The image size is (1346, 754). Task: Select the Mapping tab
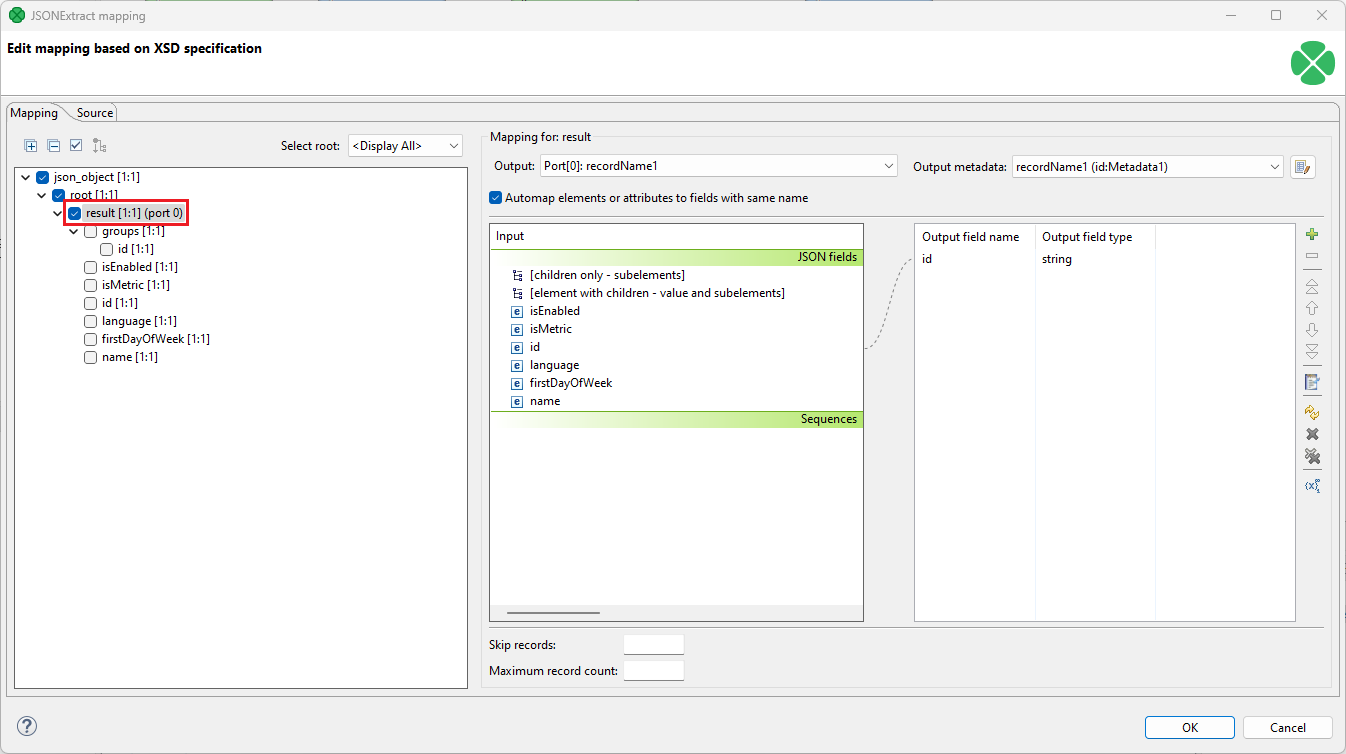pos(34,112)
